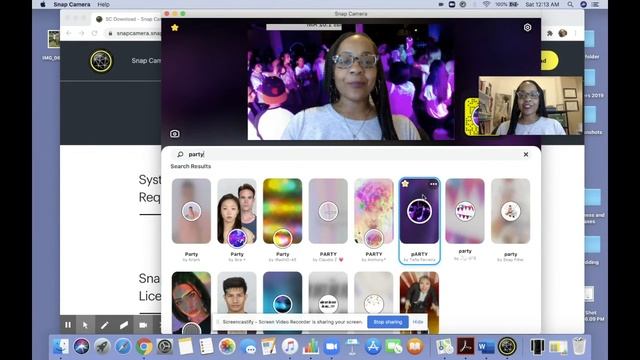Click the 'party' search text field
Screen dimensions: 640x360
351,154
